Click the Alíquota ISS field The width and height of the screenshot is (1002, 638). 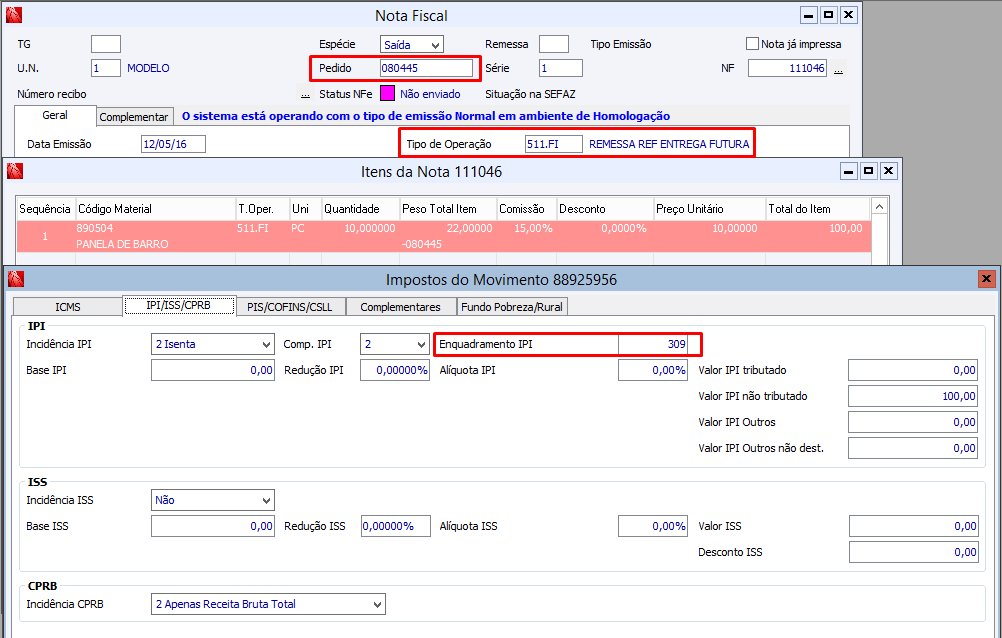pyautogui.click(x=653, y=526)
